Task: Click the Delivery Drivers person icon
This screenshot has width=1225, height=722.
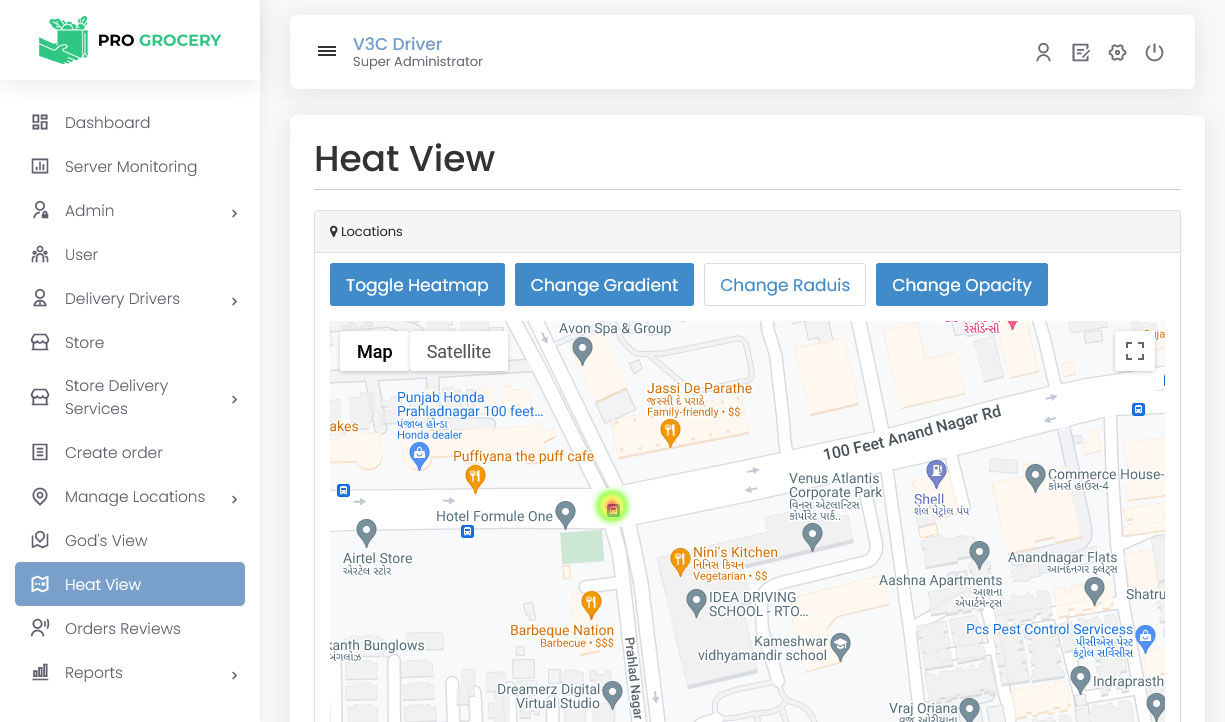Action: [x=40, y=298]
